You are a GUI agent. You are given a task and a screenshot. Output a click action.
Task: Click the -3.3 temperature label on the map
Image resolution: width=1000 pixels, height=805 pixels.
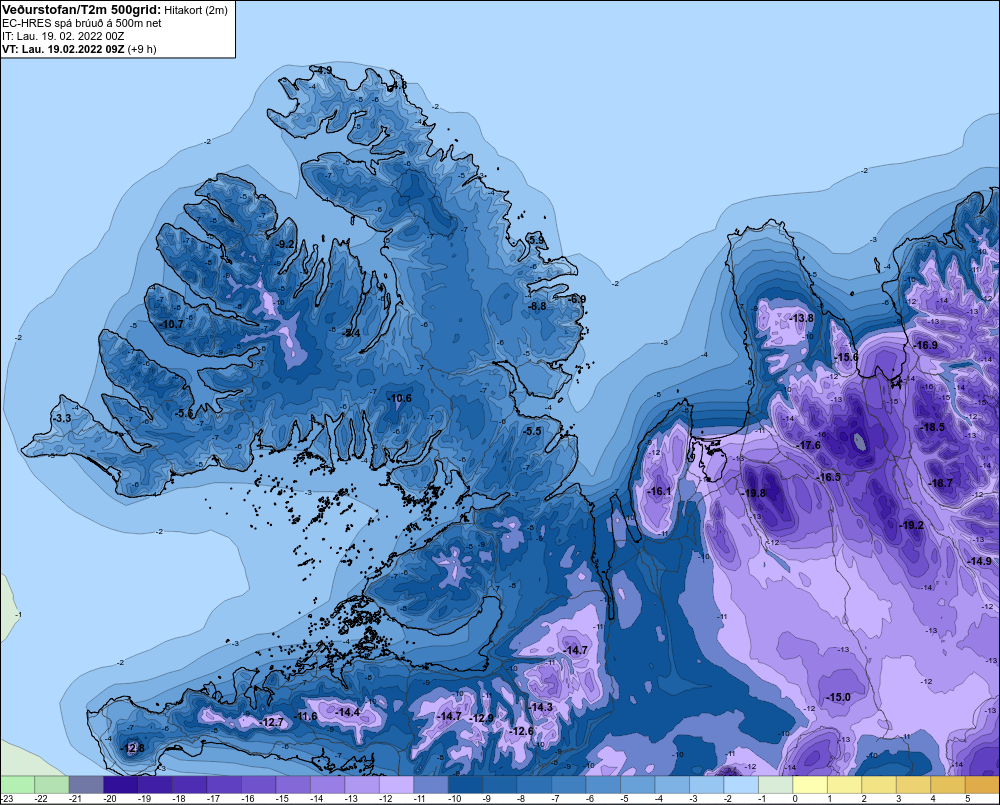coord(62,418)
